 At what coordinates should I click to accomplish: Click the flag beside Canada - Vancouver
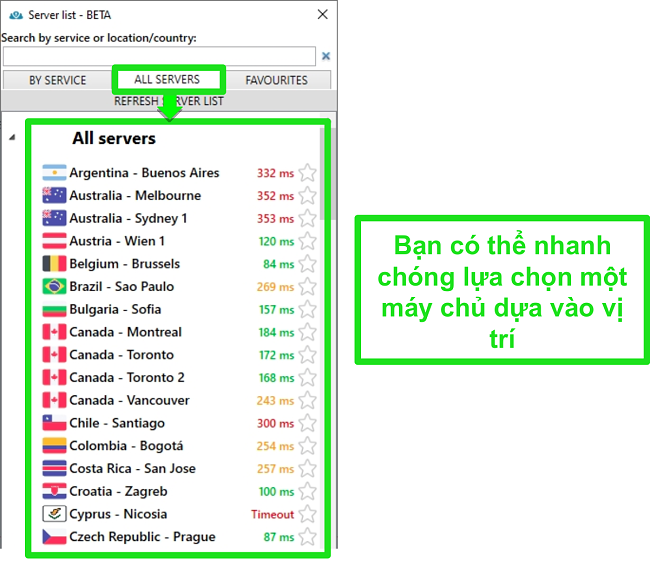[54, 401]
